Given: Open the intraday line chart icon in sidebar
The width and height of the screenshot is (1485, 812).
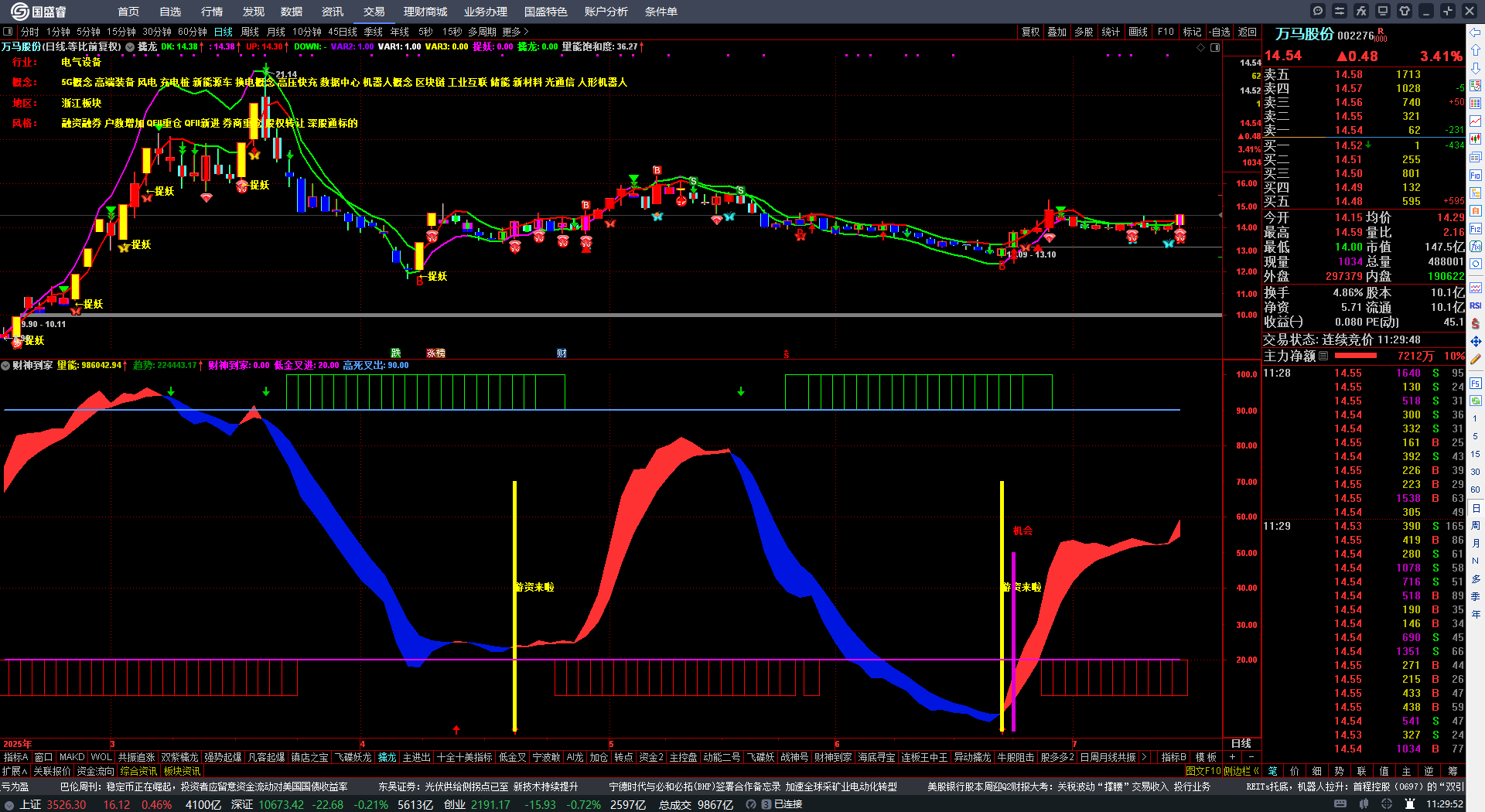Looking at the screenshot, I should [x=1476, y=121].
